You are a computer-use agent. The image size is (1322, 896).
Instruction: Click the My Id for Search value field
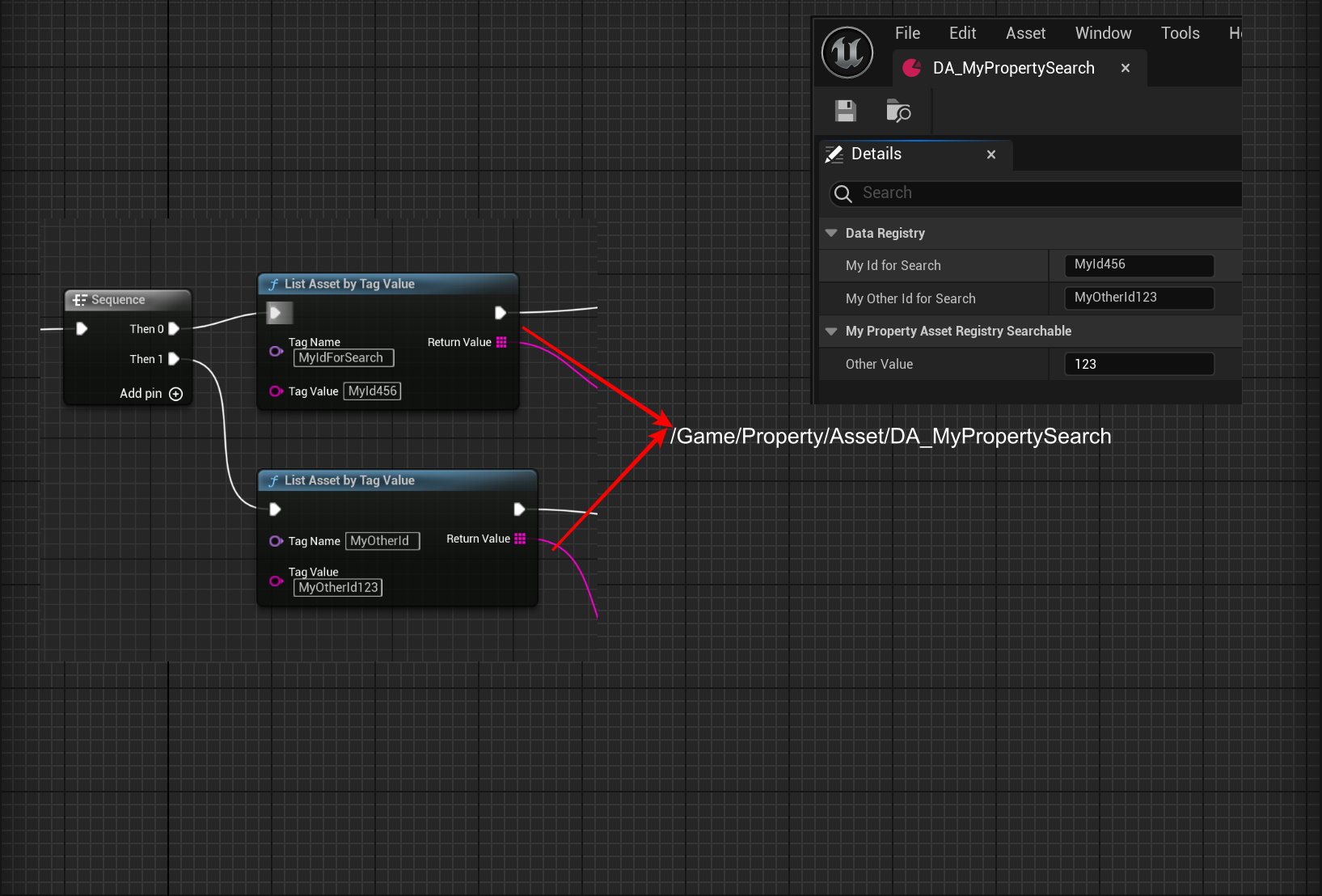click(x=1138, y=265)
